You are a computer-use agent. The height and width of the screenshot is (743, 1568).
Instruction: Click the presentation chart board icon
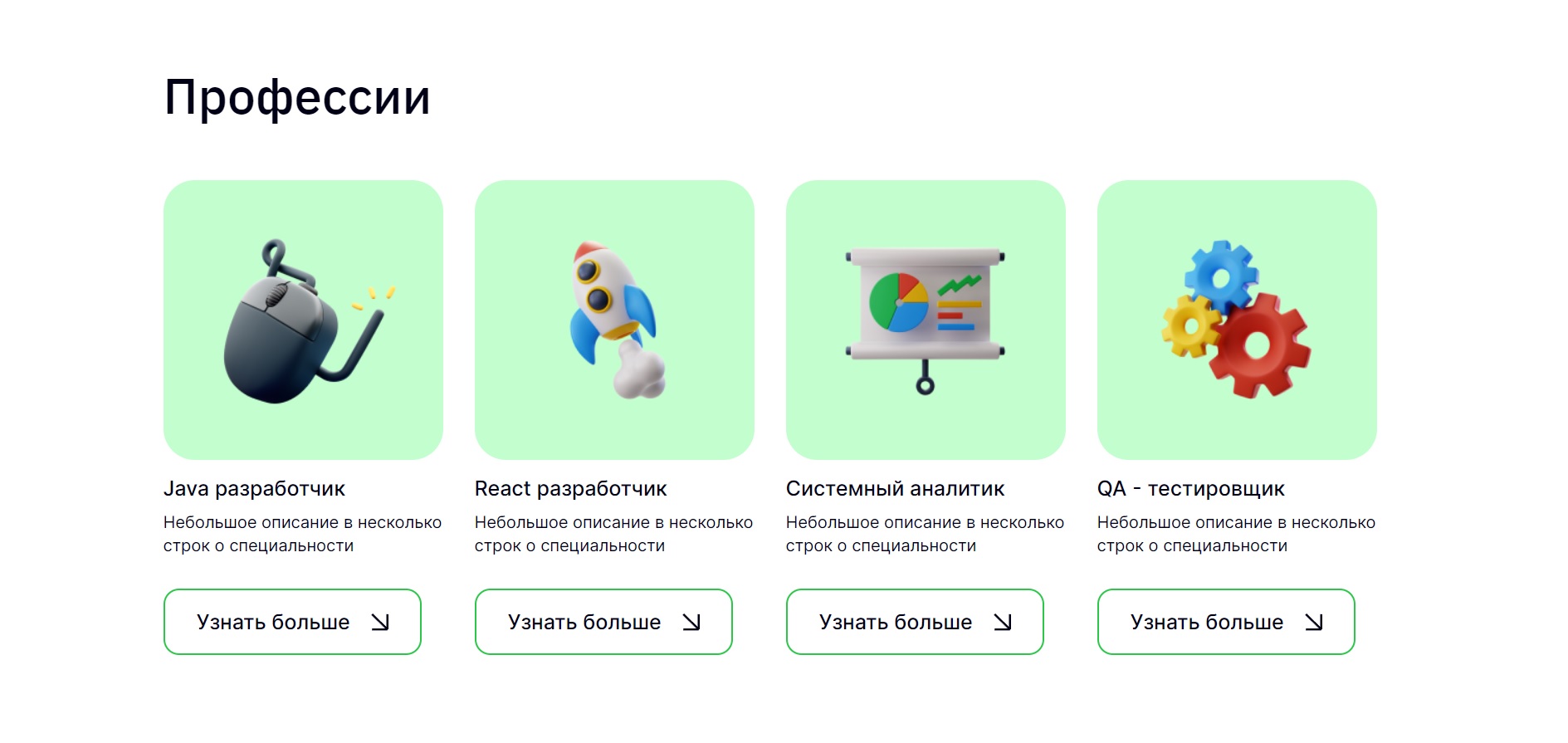[926, 320]
